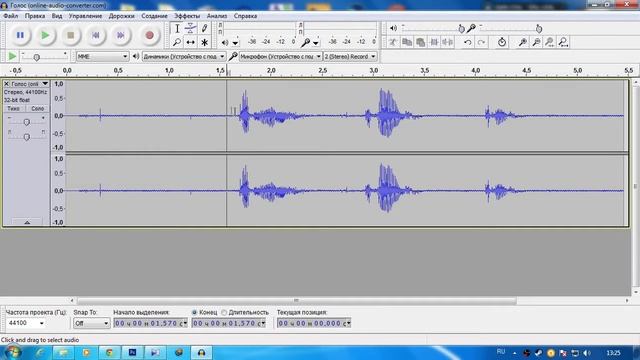Open the Управление menu
Viewport: 640px width, 360px height.
click(x=85, y=16)
